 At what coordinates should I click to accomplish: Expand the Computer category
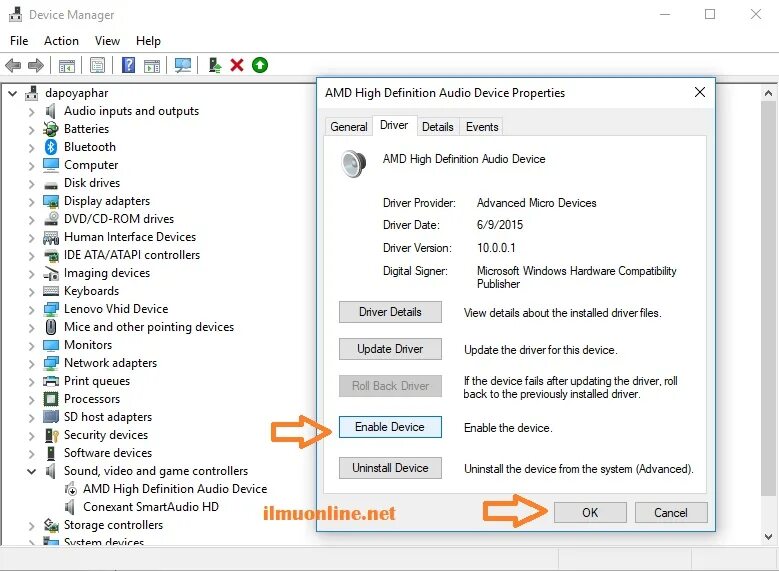(x=32, y=165)
